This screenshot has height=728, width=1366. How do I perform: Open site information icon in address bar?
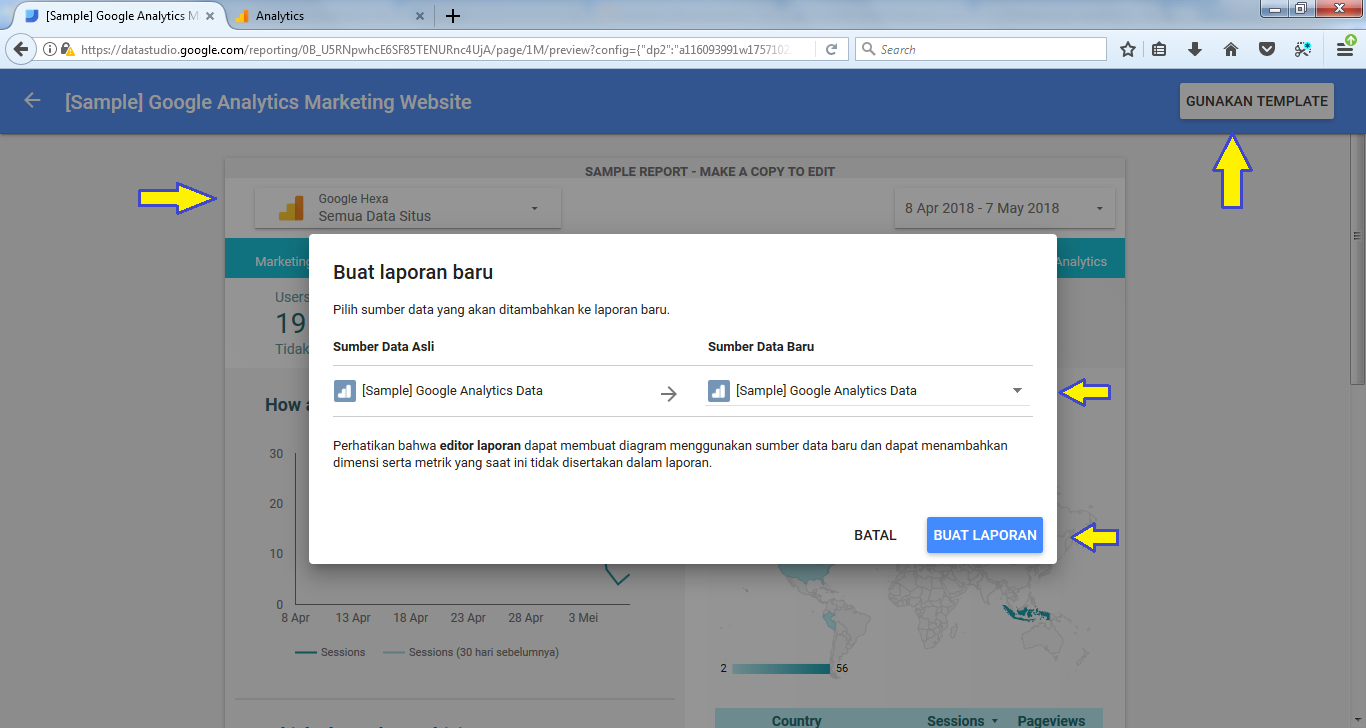(x=49, y=49)
